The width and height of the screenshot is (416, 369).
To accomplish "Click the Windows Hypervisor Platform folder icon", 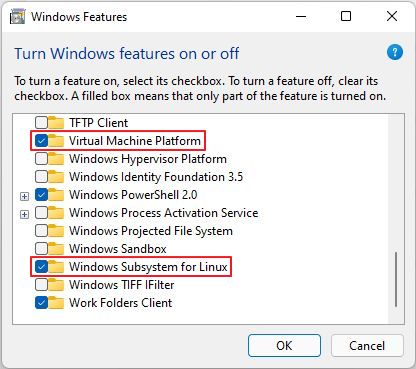I will tap(56, 159).
